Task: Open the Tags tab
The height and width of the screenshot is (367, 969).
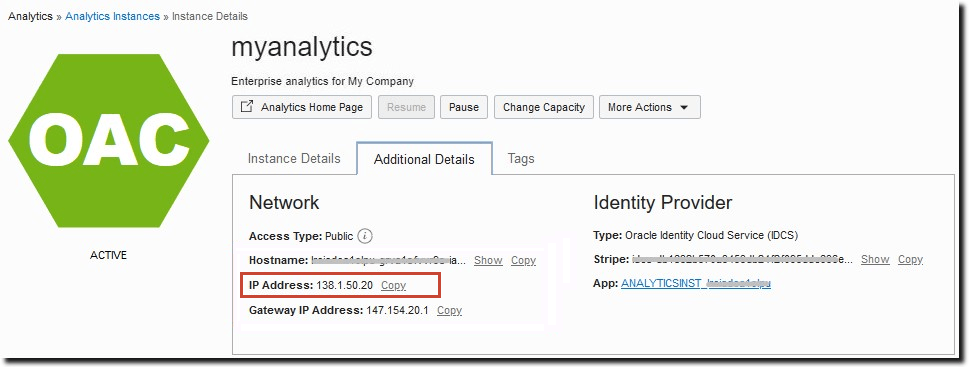Action: point(521,159)
